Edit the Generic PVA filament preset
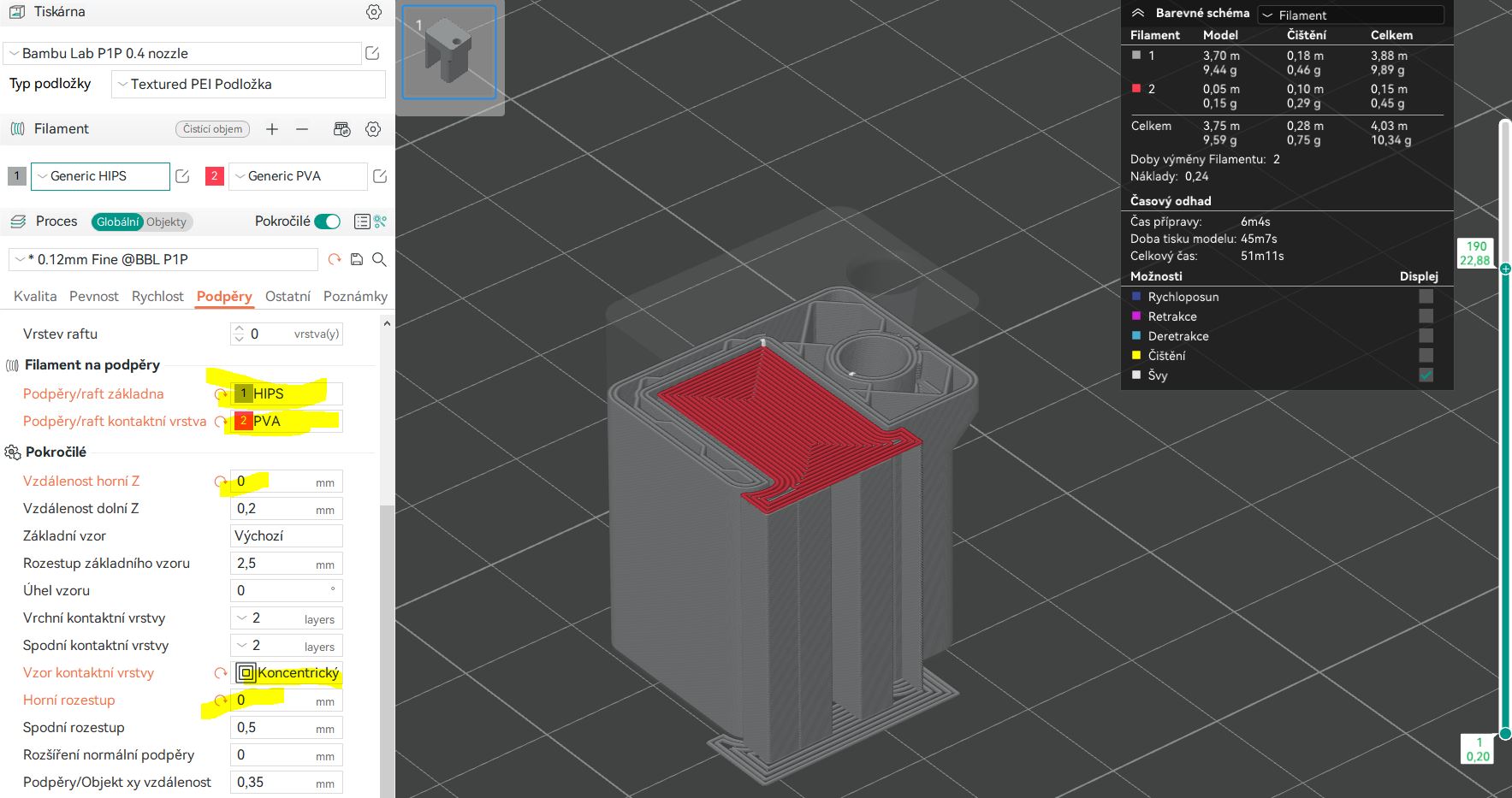Viewport: 1512px width, 798px height. [380, 176]
